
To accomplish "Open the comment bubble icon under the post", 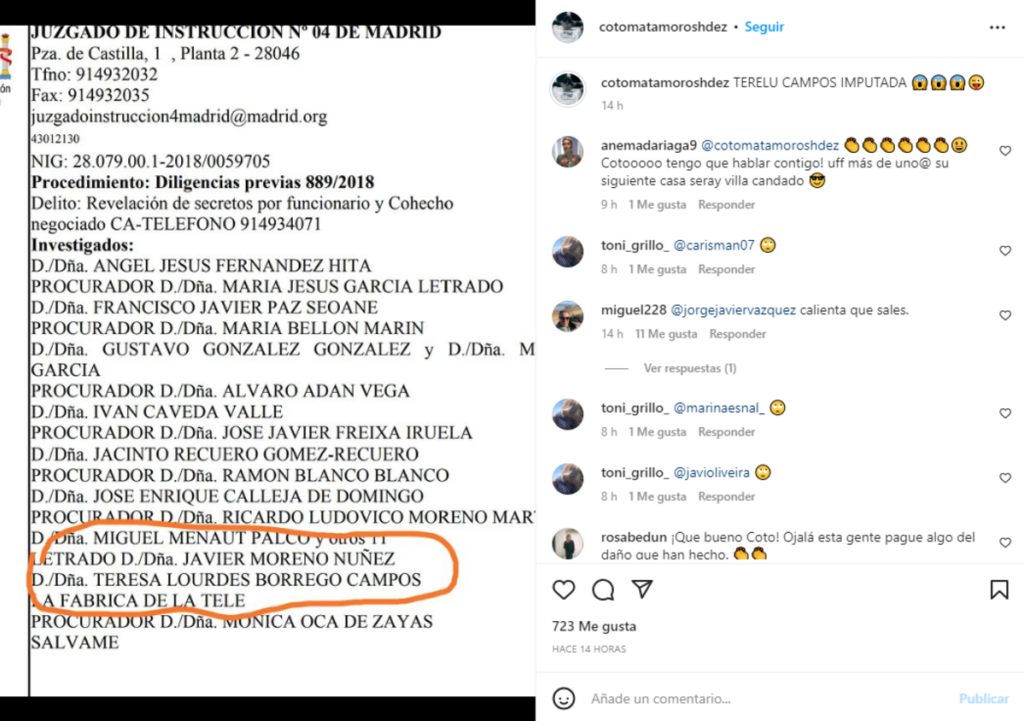I will click(603, 590).
